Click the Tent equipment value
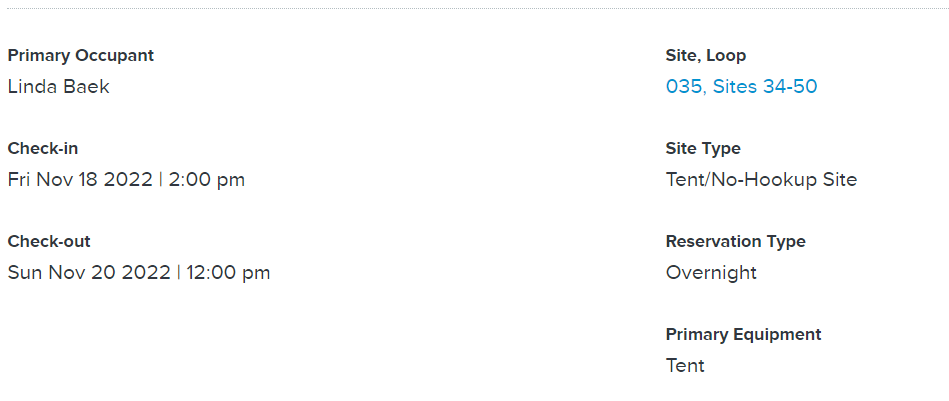 [x=685, y=366]
